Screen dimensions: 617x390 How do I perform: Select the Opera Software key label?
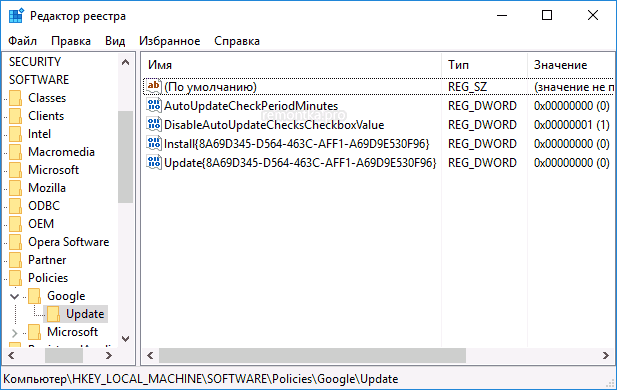pyautogui.click(x=68, y=242)
